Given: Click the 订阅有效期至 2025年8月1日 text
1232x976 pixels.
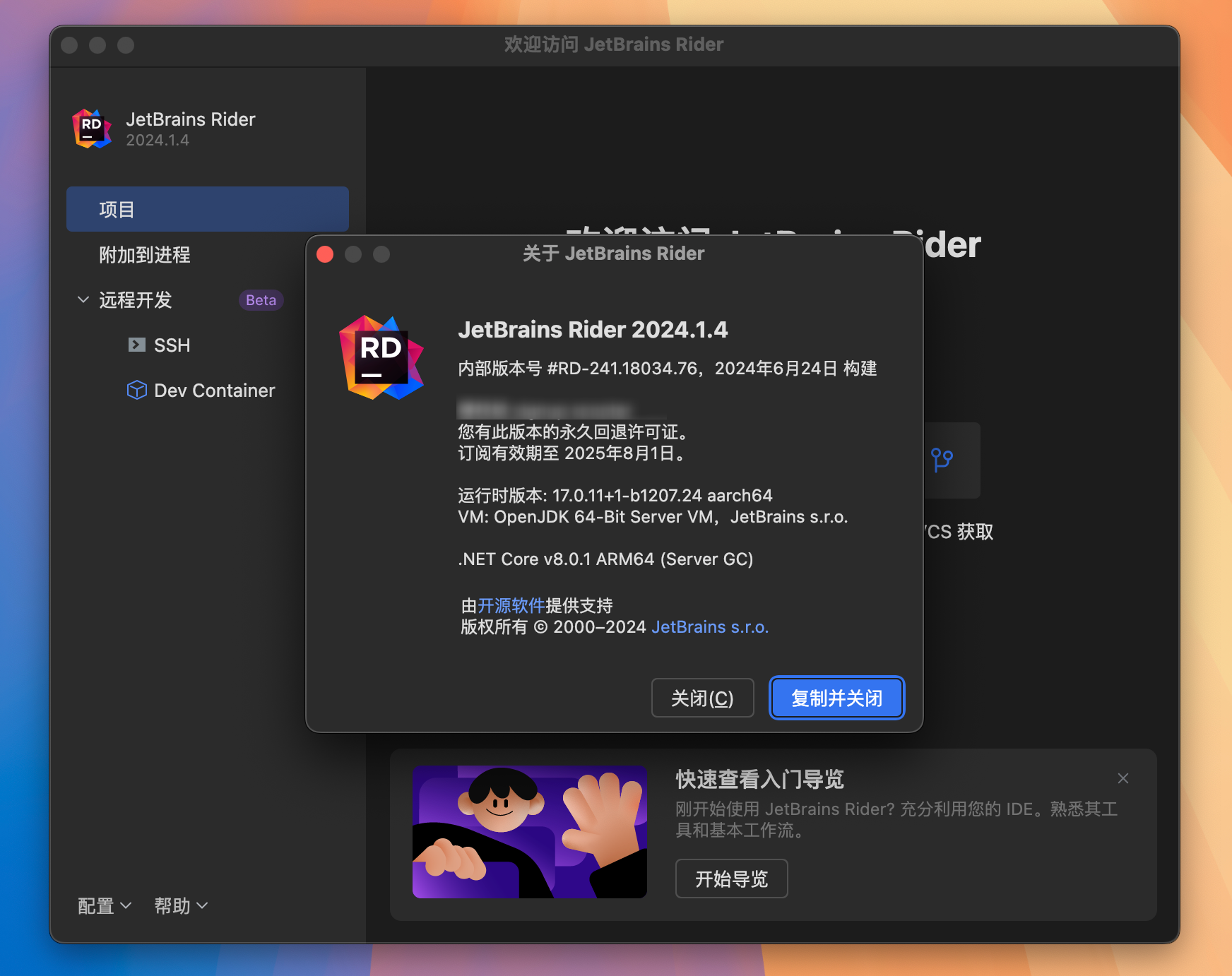Looking at the screenshot, I should pos(572,453).
